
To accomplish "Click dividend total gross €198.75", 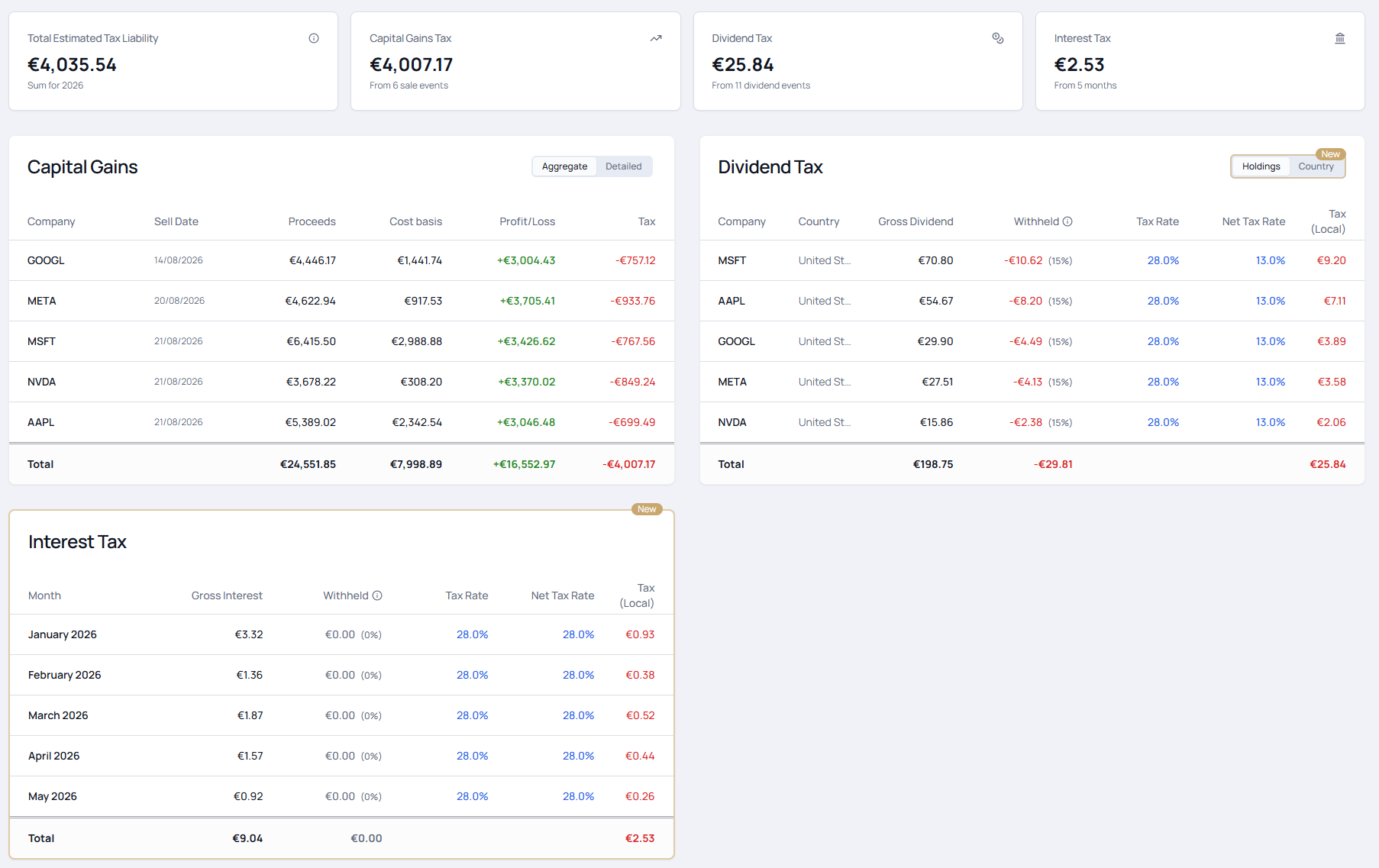I will coord(933,464).
